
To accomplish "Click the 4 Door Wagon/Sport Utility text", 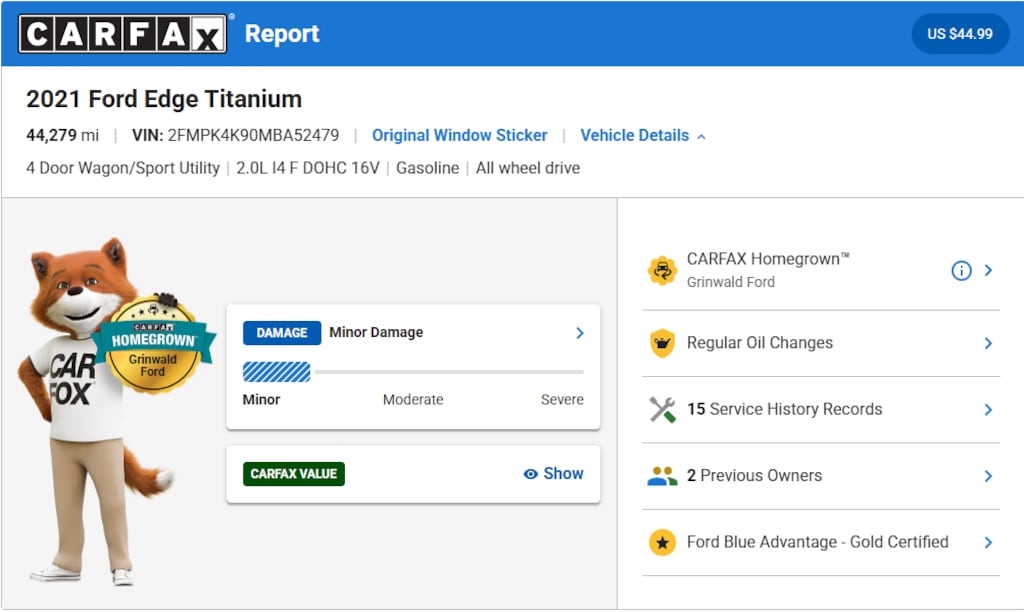I will [123, 168].
